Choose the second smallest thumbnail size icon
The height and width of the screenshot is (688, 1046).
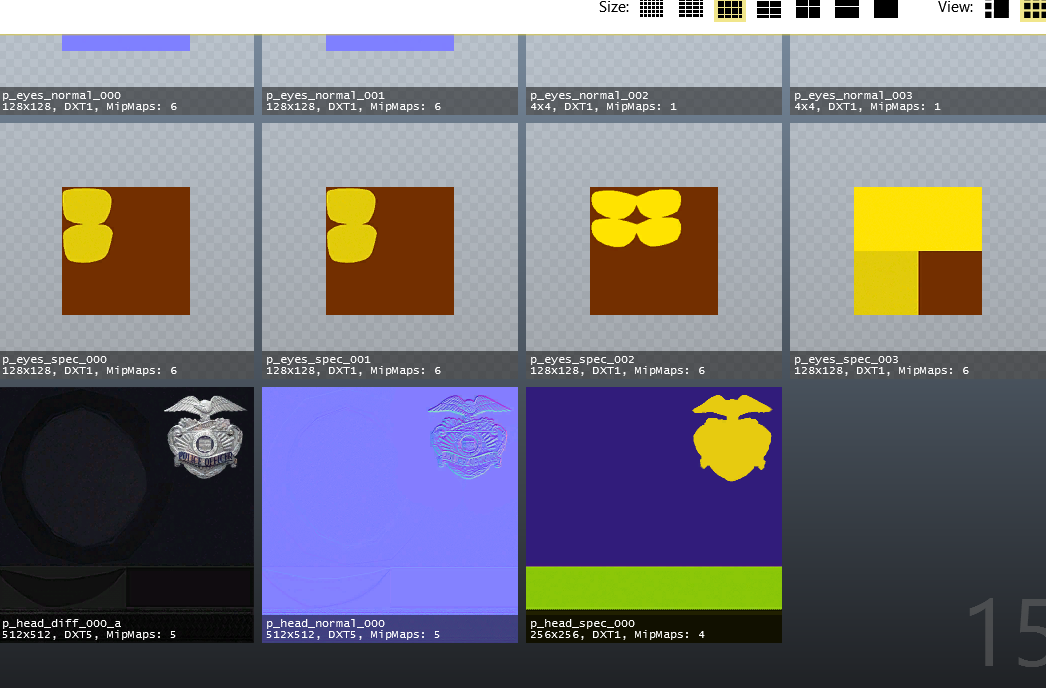691,9
